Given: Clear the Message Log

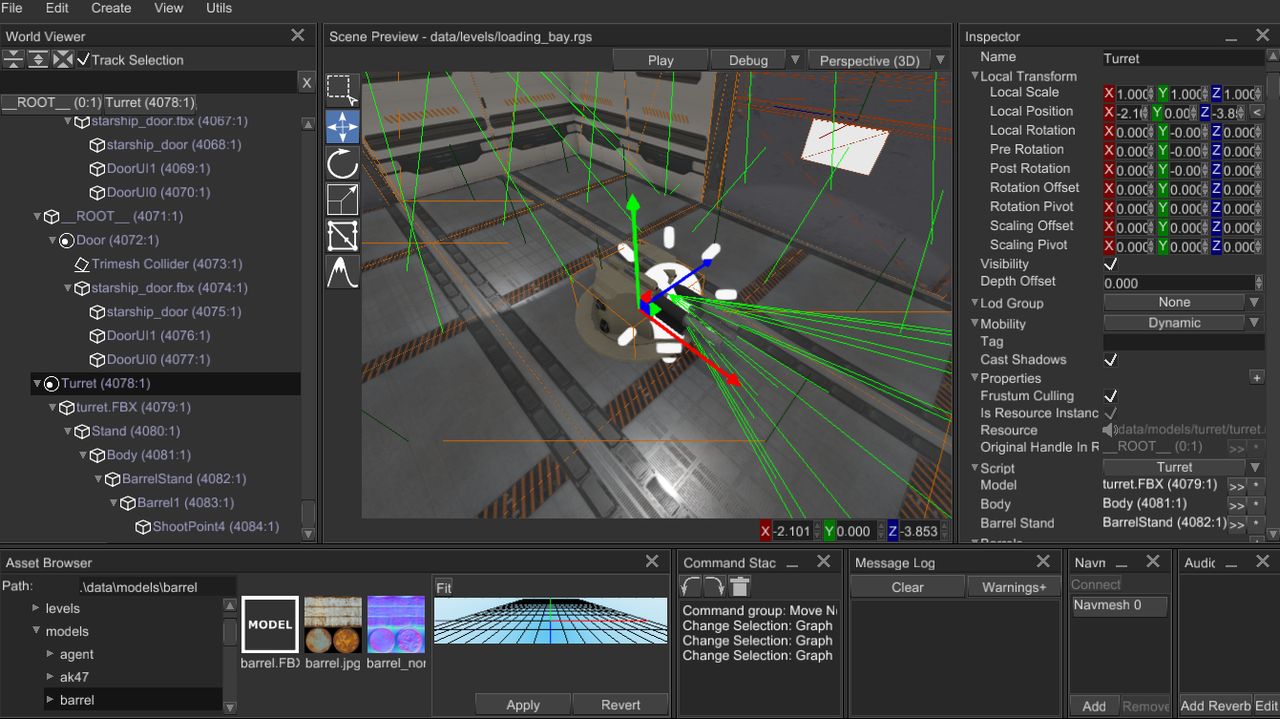Looking at the screenshot, I should (x=907, y=587).
